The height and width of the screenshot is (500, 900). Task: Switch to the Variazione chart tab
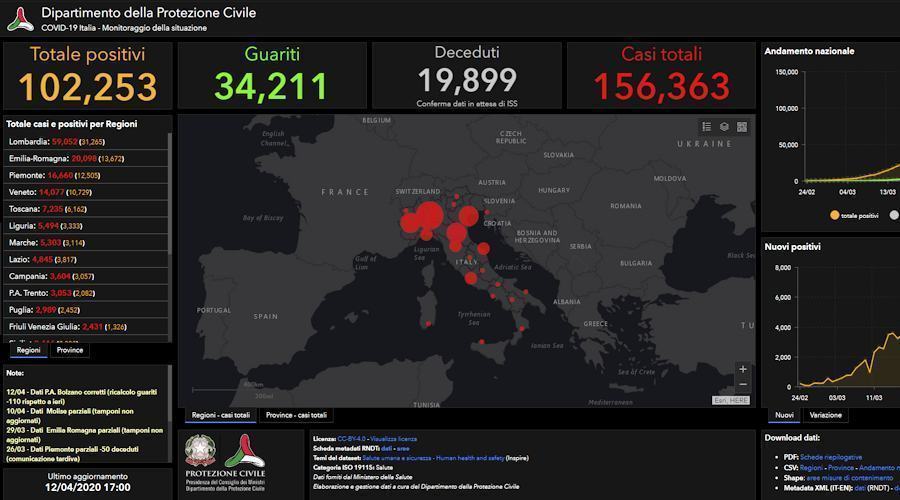coord(825,415)
